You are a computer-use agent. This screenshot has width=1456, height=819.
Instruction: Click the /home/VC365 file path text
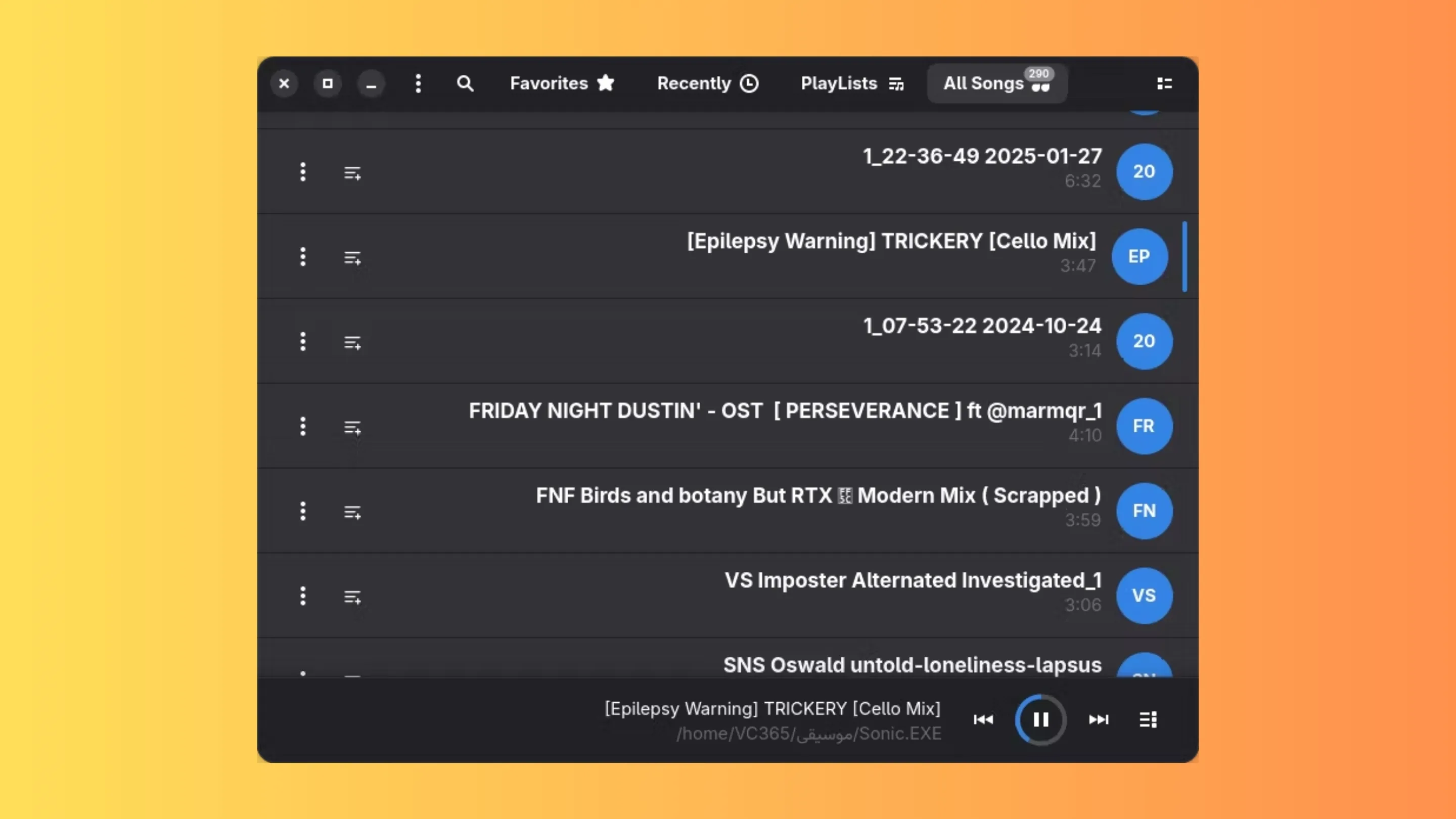point(809,734)
